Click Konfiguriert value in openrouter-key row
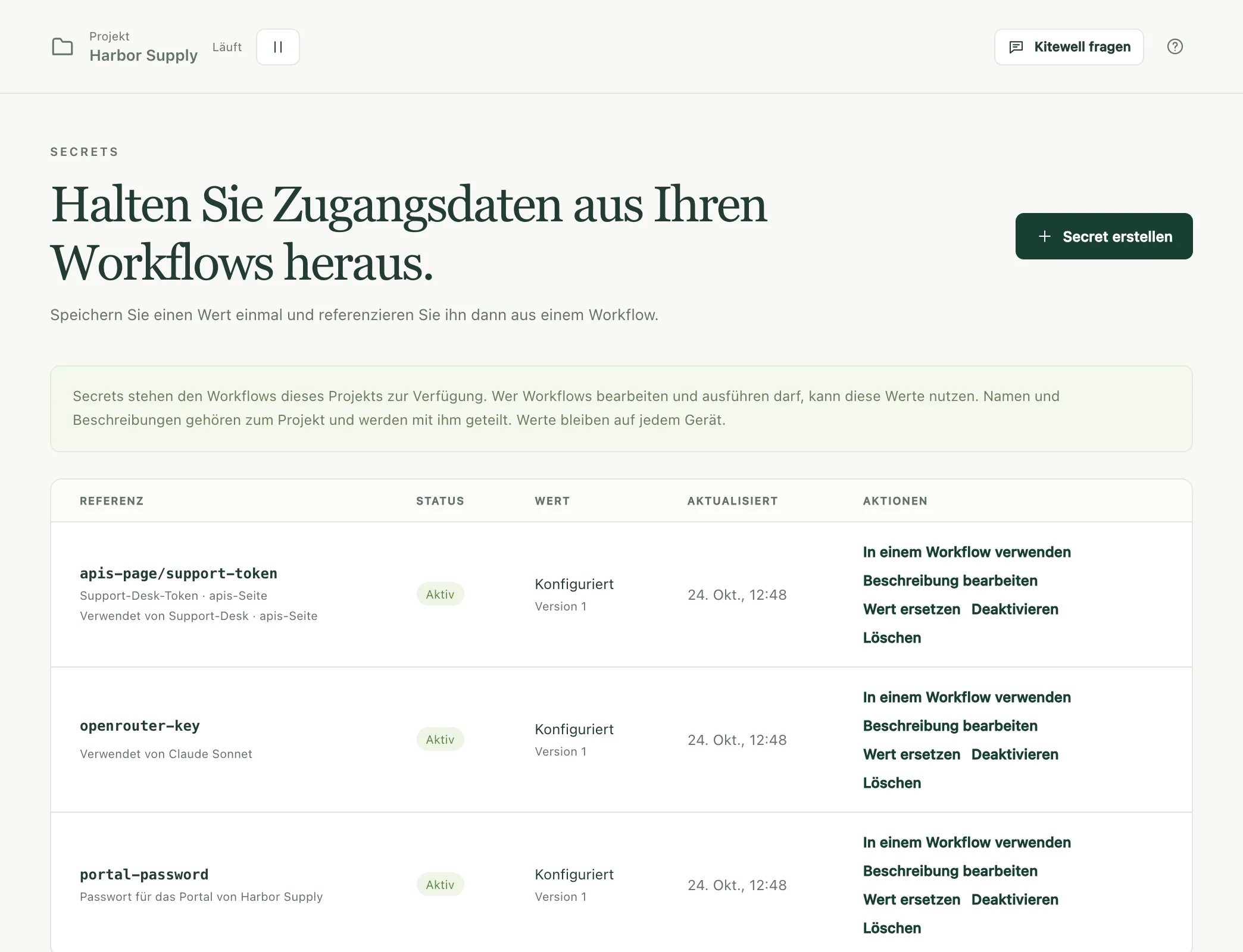 click(x=574, y=729)
